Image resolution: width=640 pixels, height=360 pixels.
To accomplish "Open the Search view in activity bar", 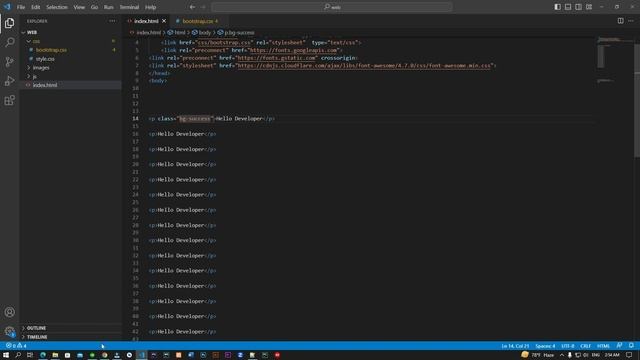I will click(9, 42).
